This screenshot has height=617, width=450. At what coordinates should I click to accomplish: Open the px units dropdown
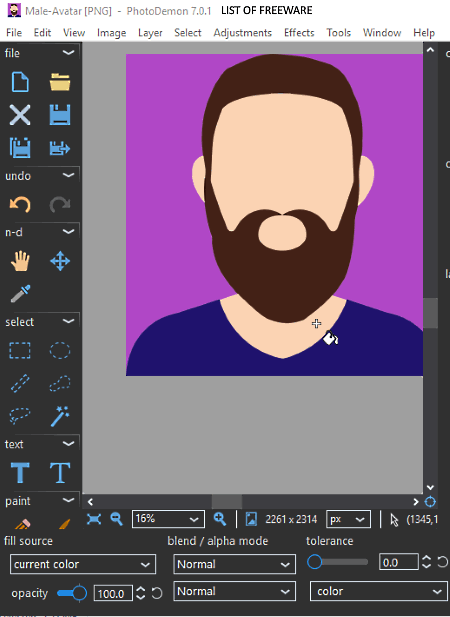point(348,519)
